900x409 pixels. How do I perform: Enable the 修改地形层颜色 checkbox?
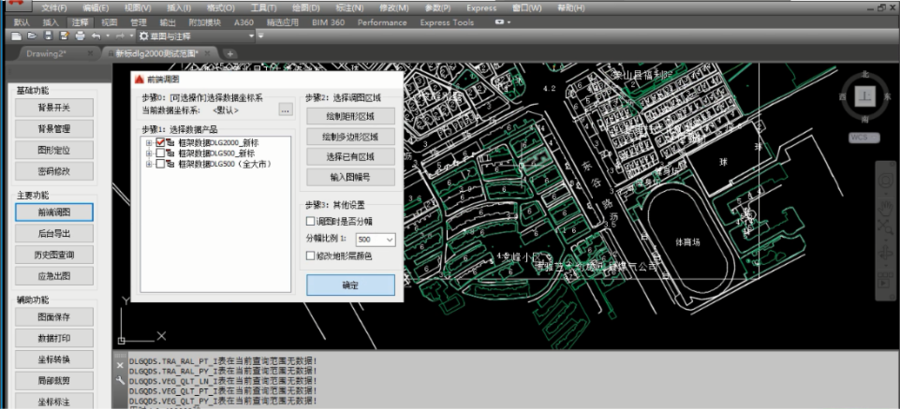pos(311,256)
